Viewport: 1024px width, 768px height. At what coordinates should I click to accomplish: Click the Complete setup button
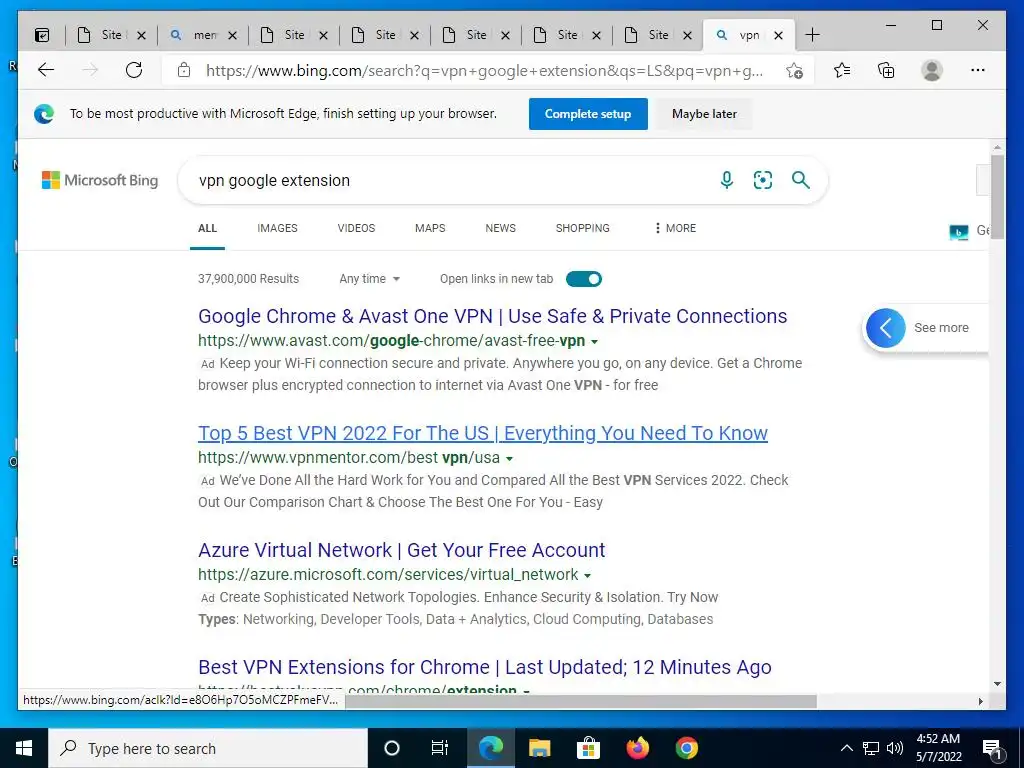coord(588,114)
